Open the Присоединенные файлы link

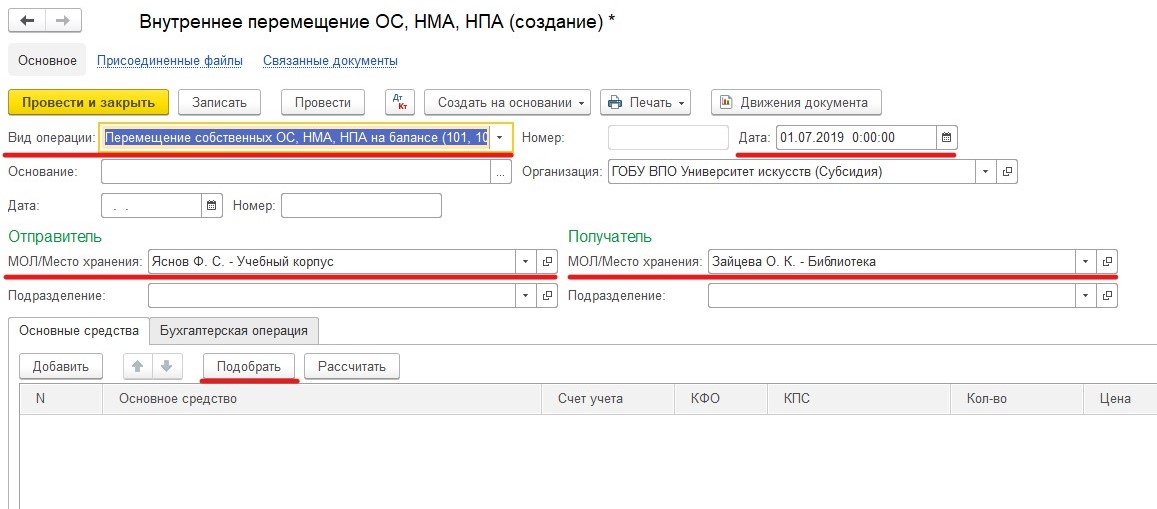coord(170,61)
